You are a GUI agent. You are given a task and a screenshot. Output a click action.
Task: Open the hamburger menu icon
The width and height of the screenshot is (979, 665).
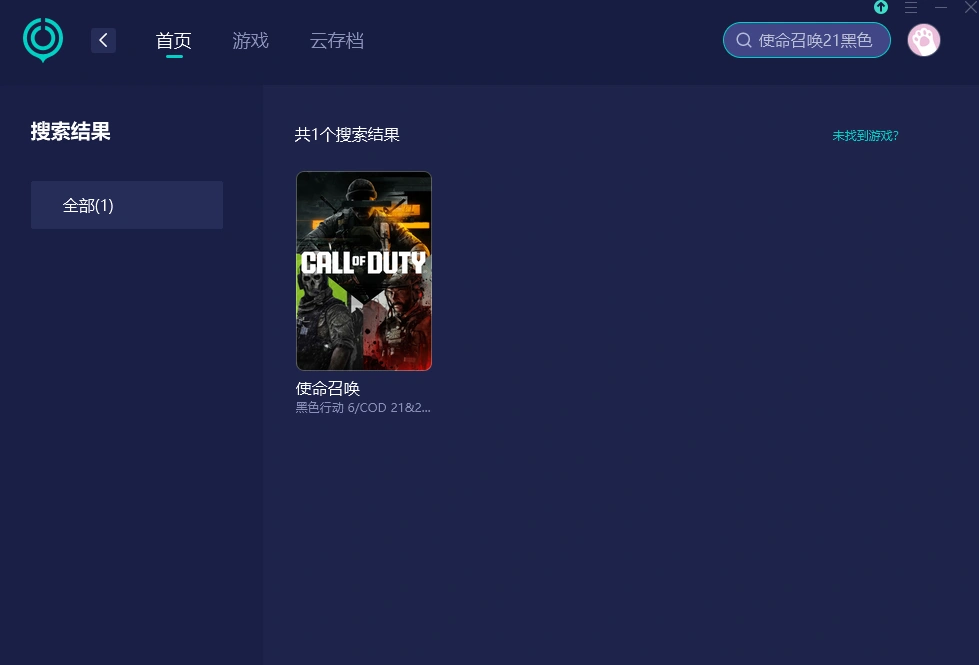pos(911,7)
